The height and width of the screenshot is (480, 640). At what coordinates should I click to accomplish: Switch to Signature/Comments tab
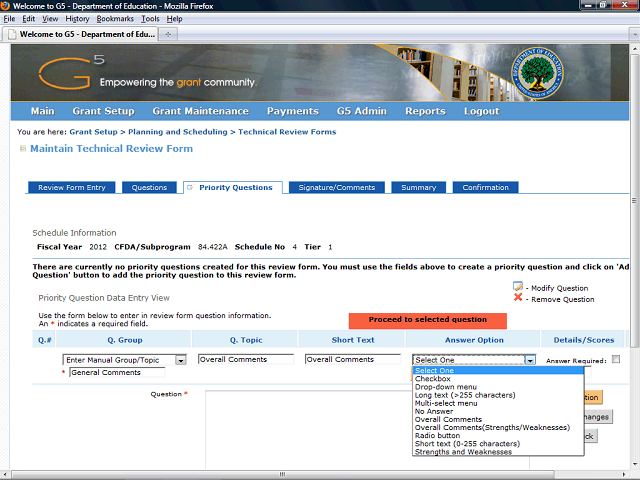coord(337,187)
